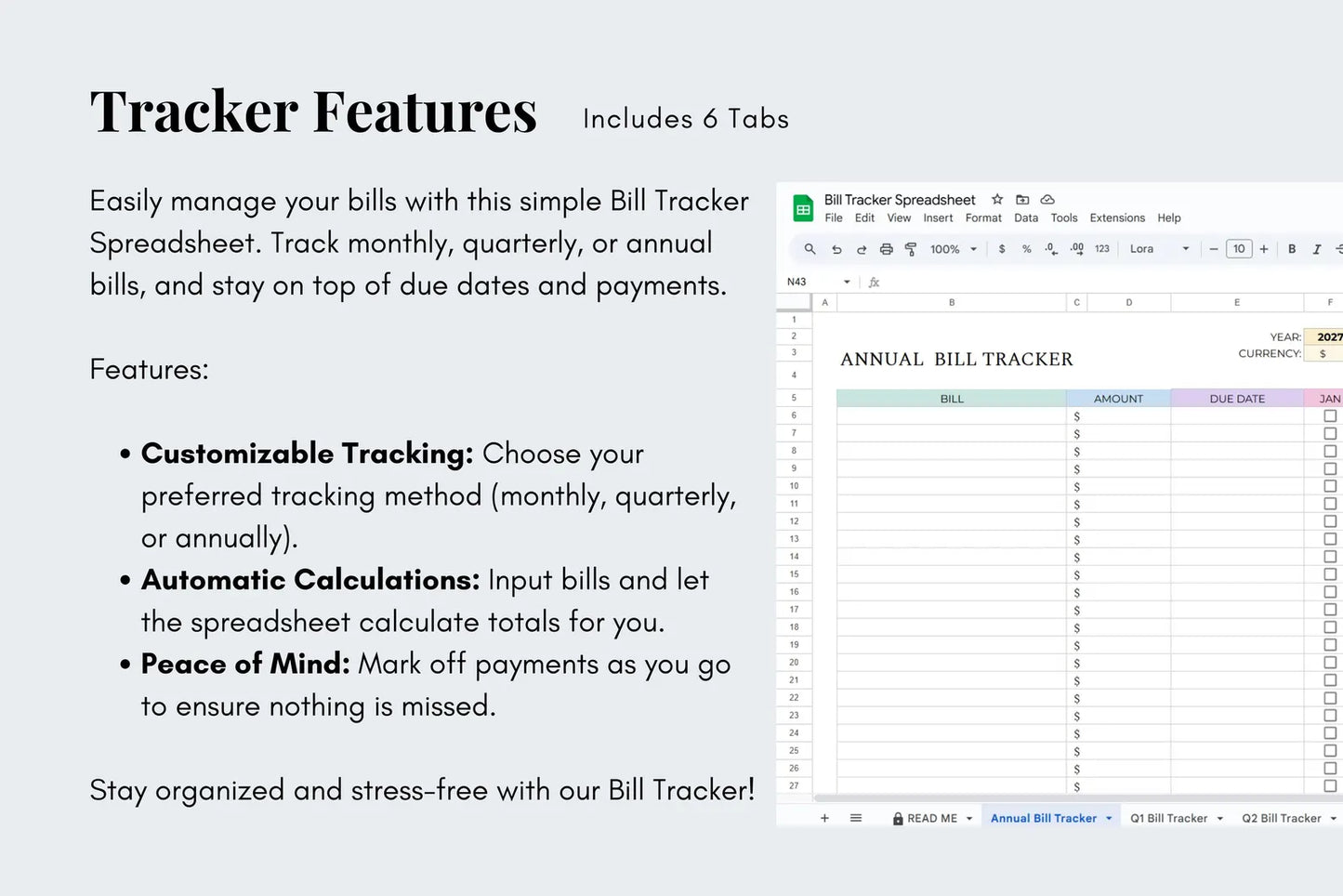Add a new sheet with the plus button
This screenshot has height=896, width=1343.
[824, 817]
